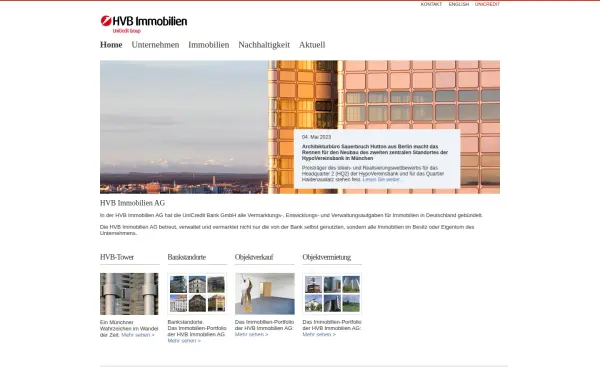Click the HVB Immobilien logo
Image resolution: width=600 pixels, height=375 pixels.
pos(144,24)
